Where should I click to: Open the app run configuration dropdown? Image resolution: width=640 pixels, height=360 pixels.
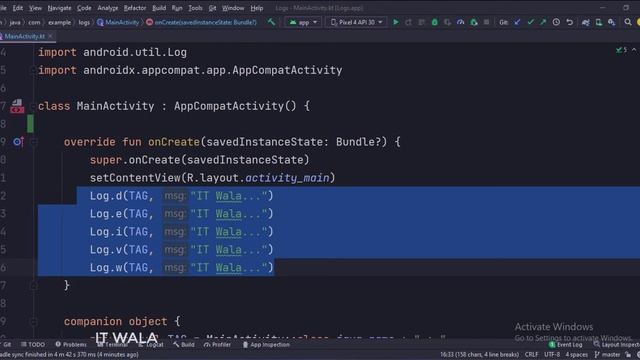click(303, 22)
